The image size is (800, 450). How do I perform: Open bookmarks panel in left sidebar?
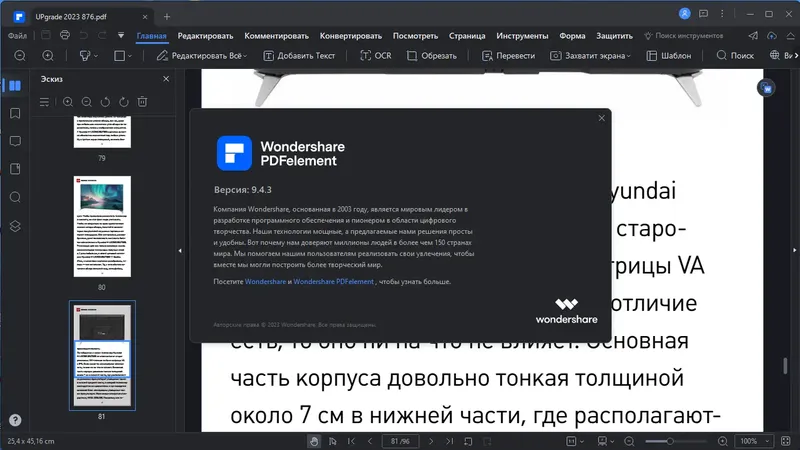click(x=15, y=113)
